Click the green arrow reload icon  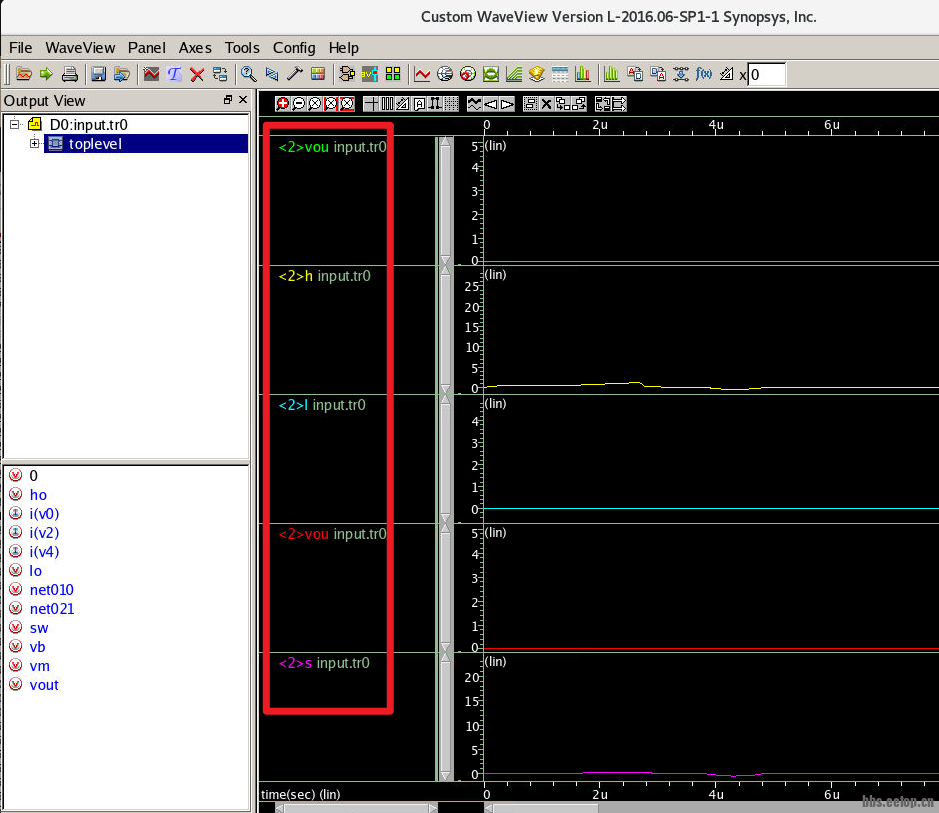46,74
